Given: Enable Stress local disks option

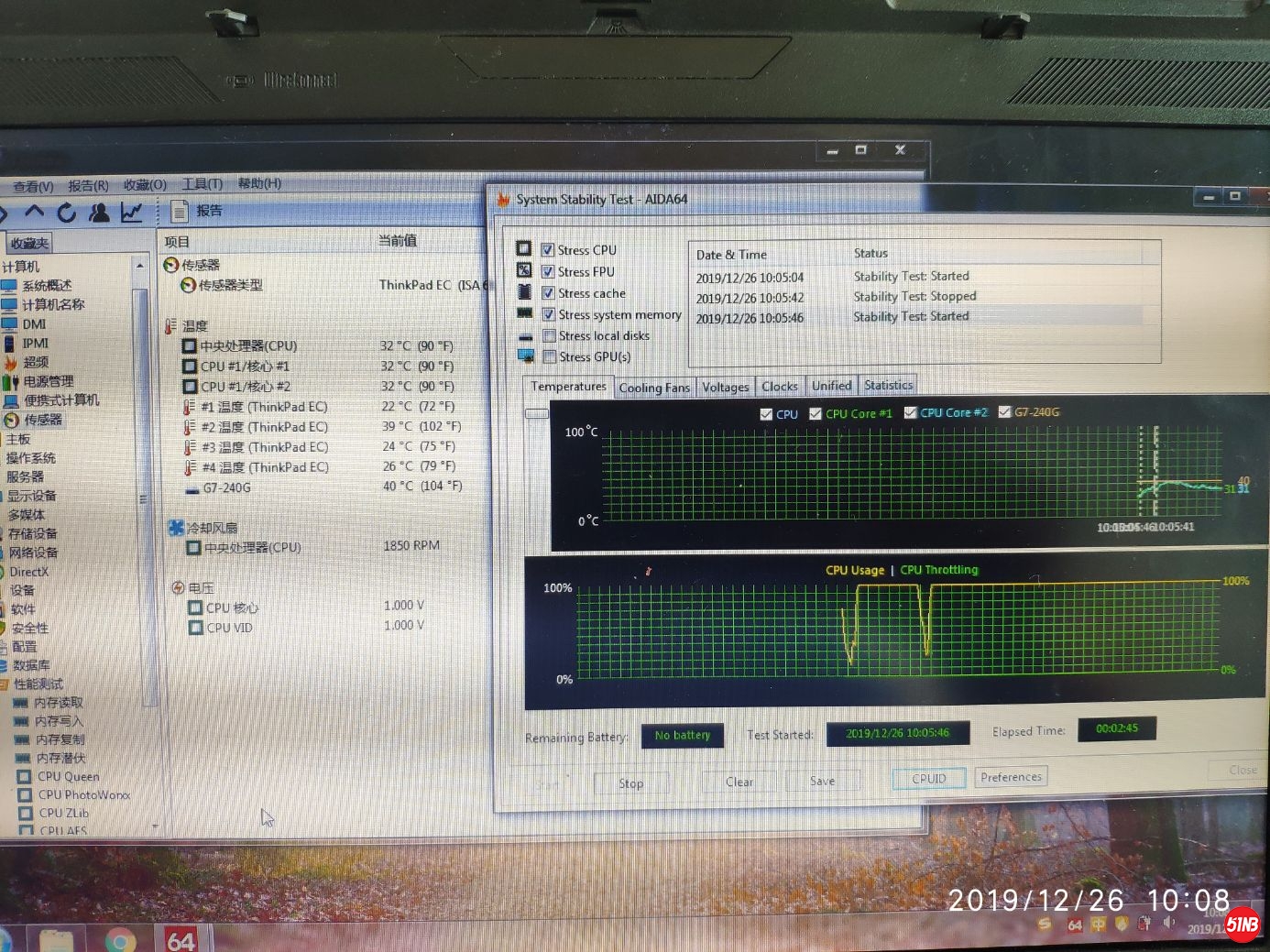Looking at the screenshot, I should 550,336.
